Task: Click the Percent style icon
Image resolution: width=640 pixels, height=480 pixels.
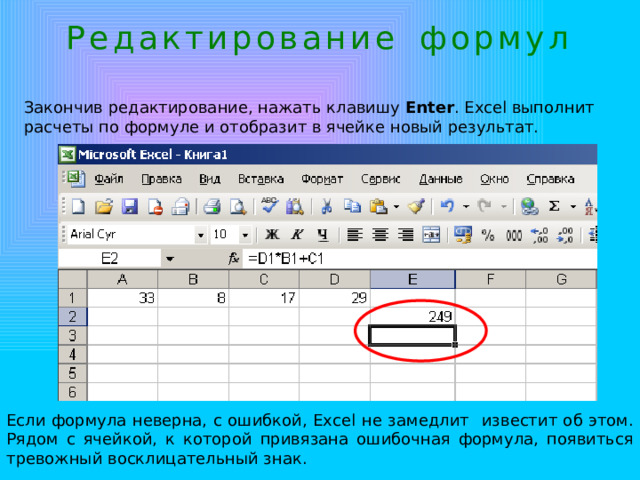Action: [x=488, y=235]
